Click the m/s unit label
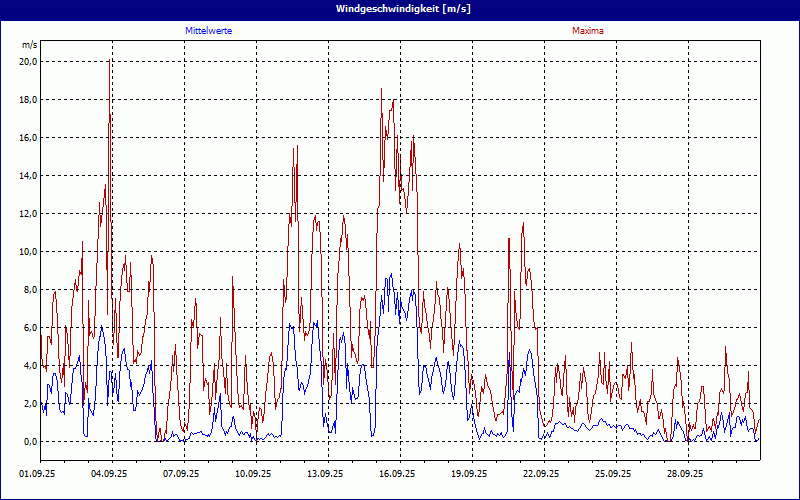800x500 pixels. 29,45
